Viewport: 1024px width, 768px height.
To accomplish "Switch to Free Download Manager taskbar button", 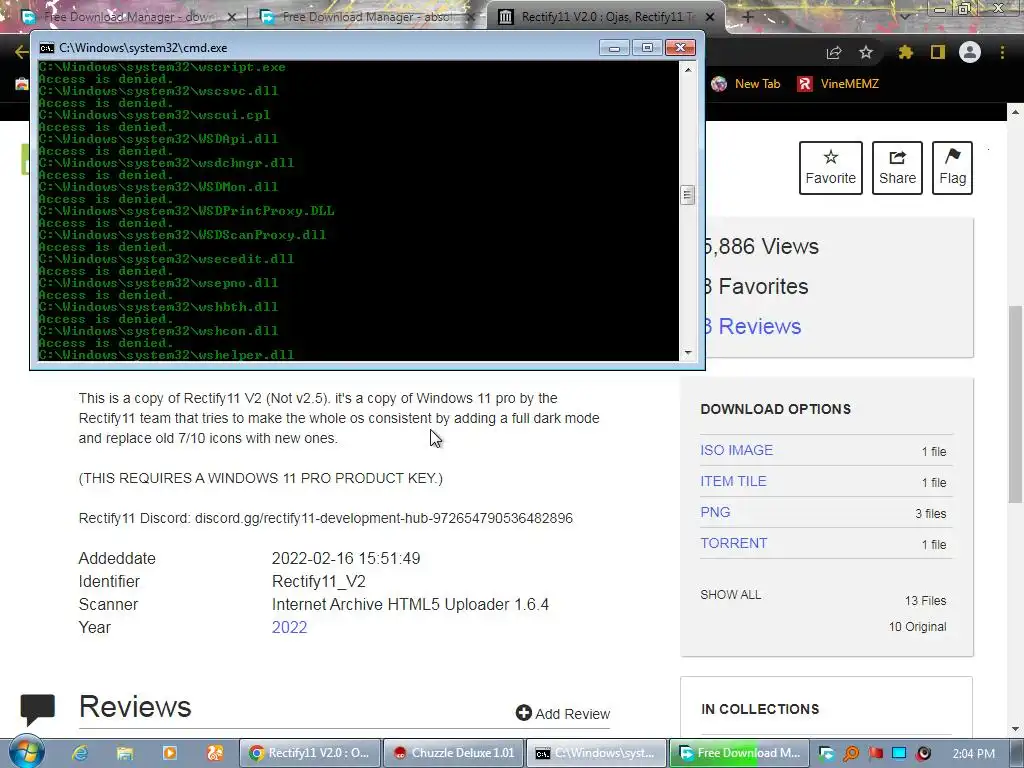I will coord(740,753).
